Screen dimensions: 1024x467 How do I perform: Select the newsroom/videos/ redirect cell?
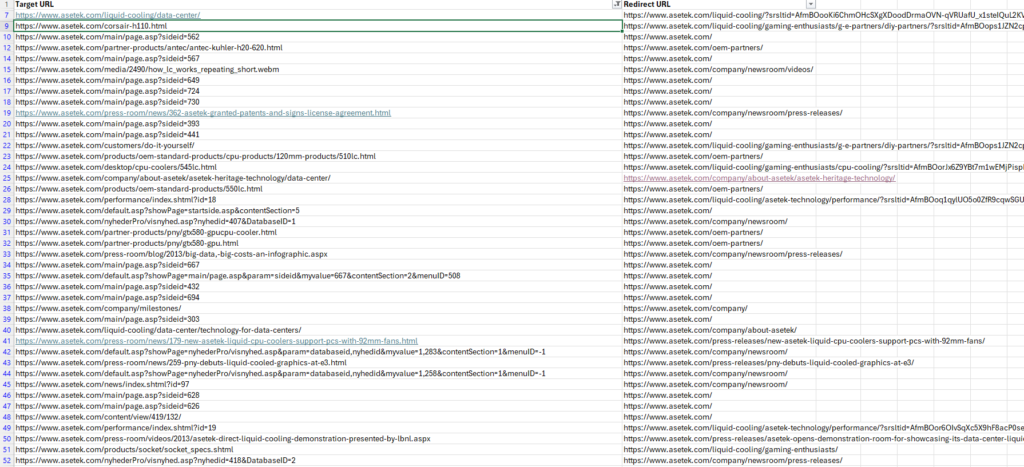(x=720, y=69)
